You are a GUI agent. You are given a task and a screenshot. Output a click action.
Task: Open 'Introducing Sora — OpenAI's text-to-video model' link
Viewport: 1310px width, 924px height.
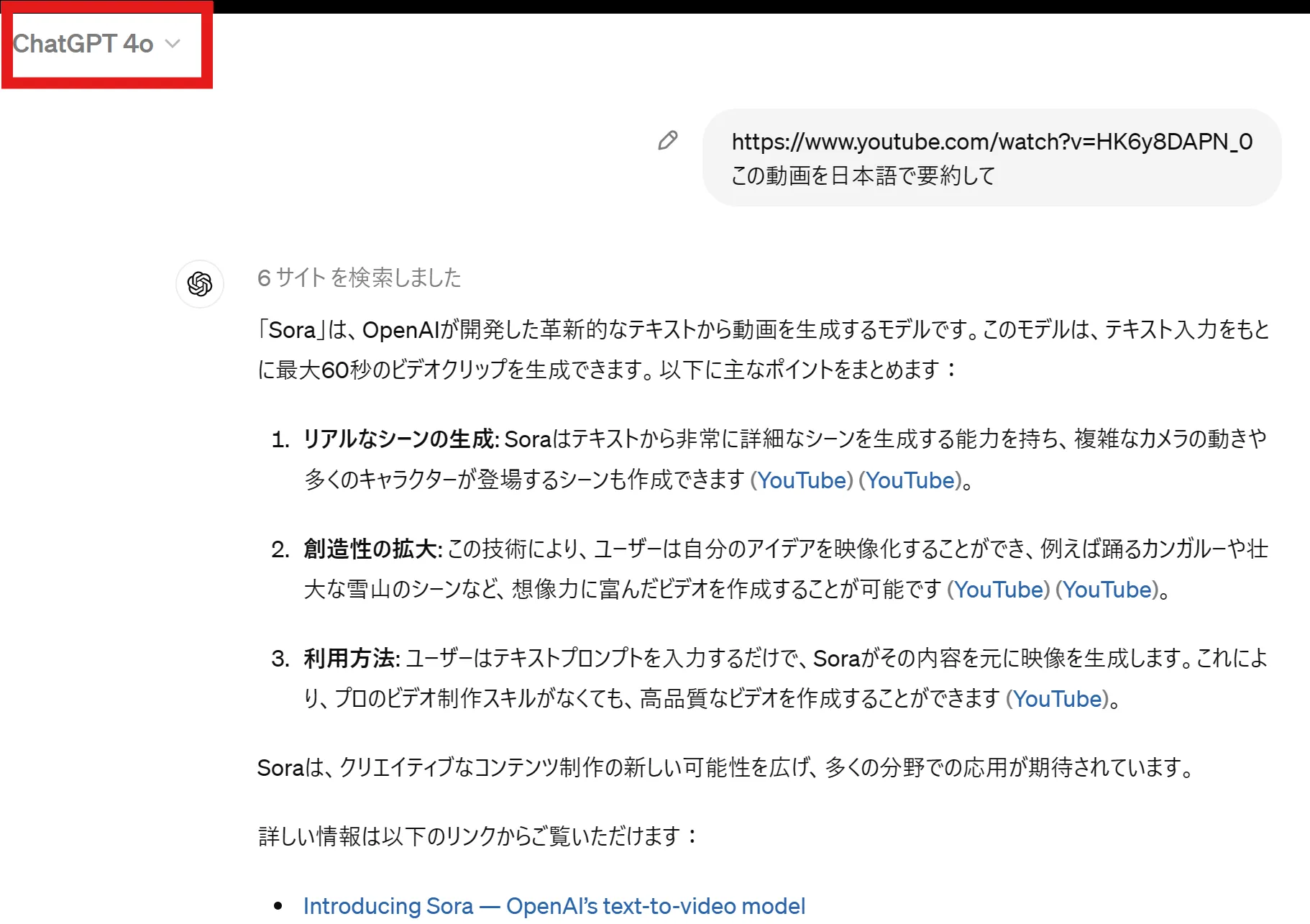554,906
